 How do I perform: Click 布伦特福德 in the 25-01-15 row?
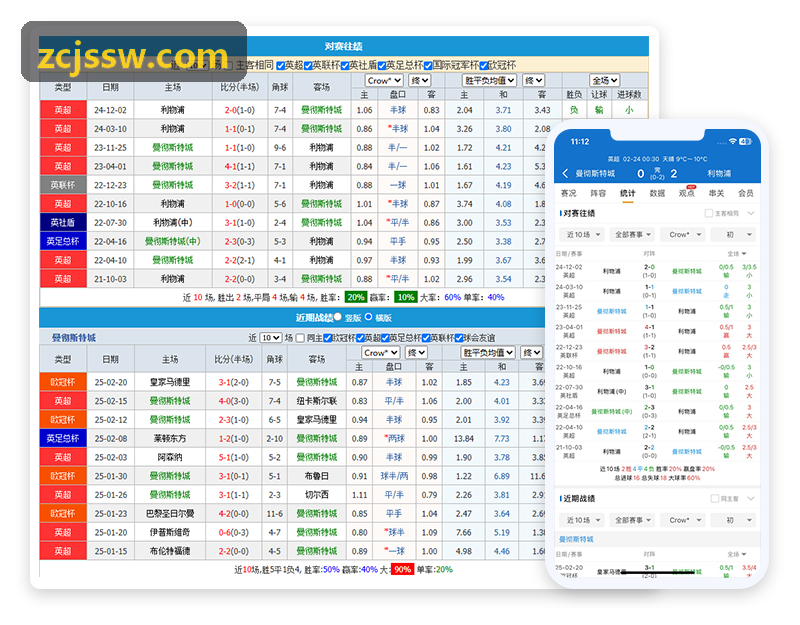point(170,551)
